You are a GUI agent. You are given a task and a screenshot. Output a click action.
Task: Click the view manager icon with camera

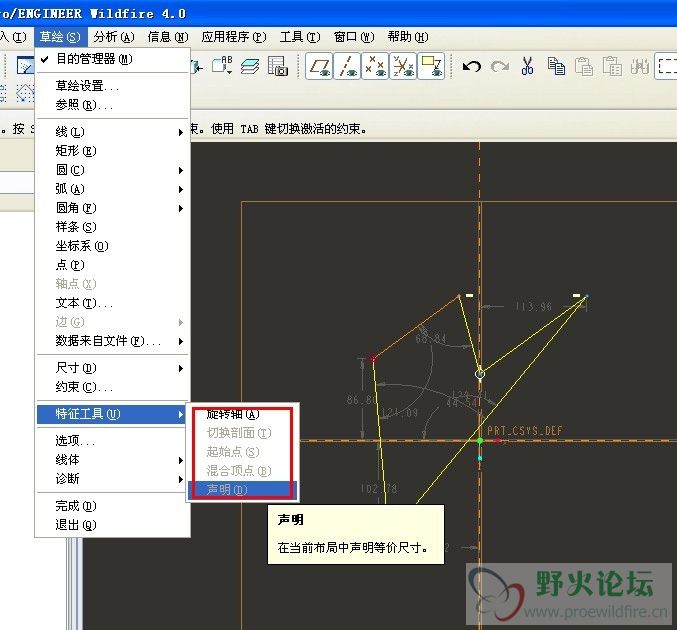(278, 66)
